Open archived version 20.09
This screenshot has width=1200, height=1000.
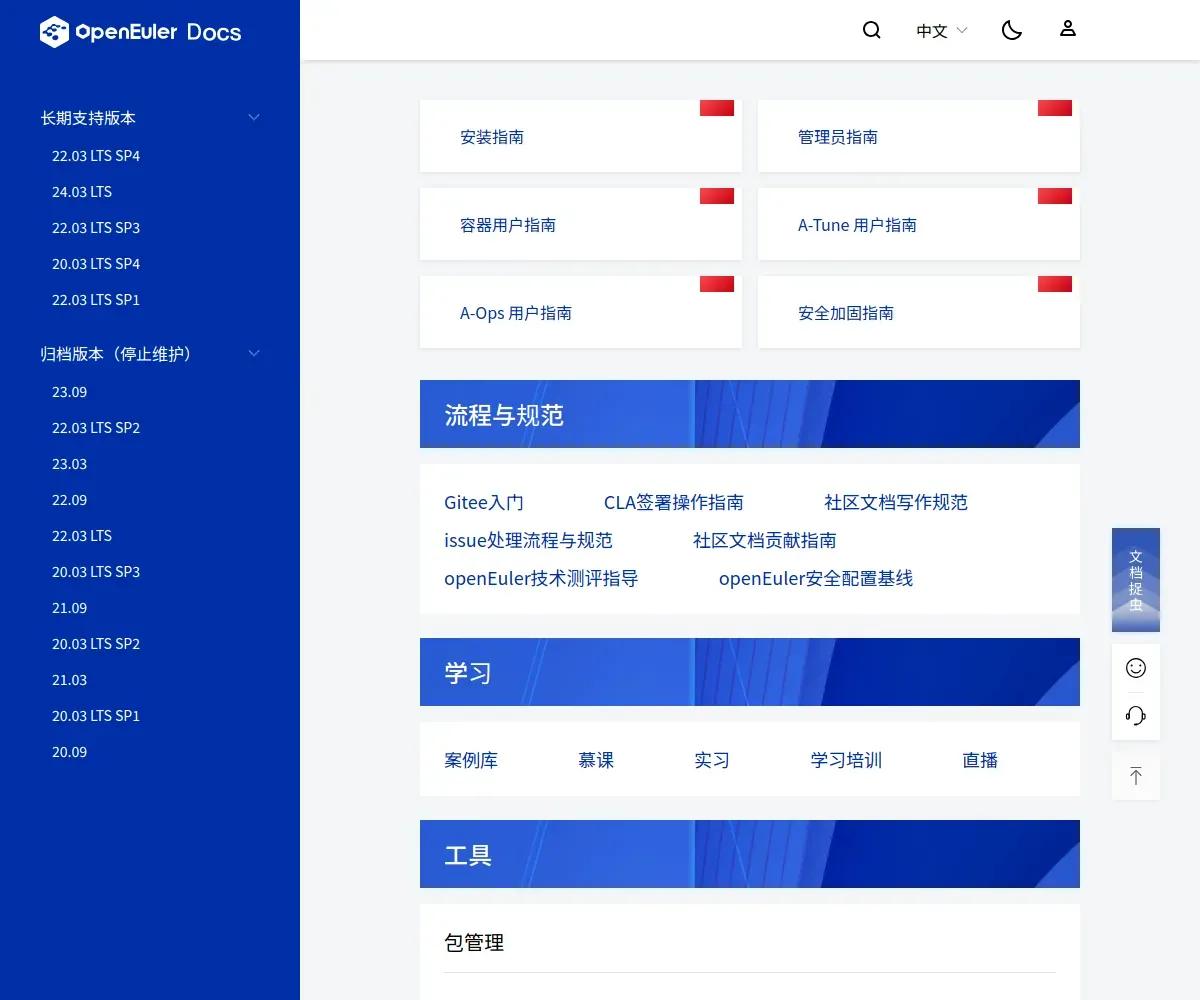click(70, 752)
